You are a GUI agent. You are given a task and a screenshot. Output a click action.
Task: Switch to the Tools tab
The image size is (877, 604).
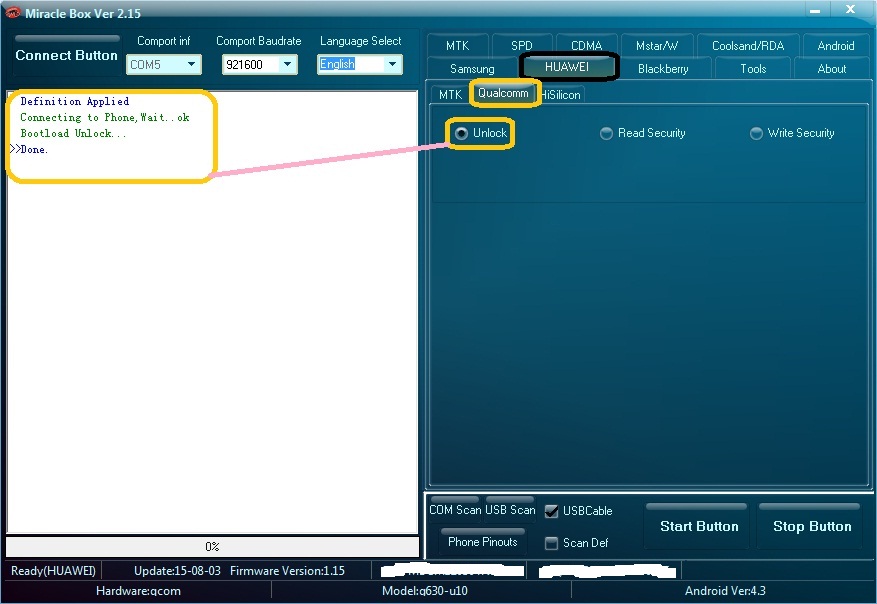[753, 69]
